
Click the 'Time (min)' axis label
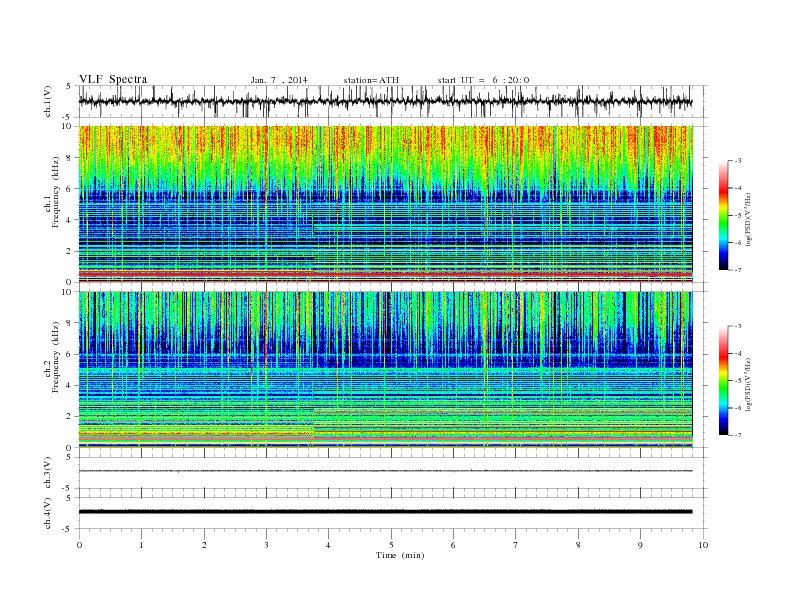tap(400, 555)
